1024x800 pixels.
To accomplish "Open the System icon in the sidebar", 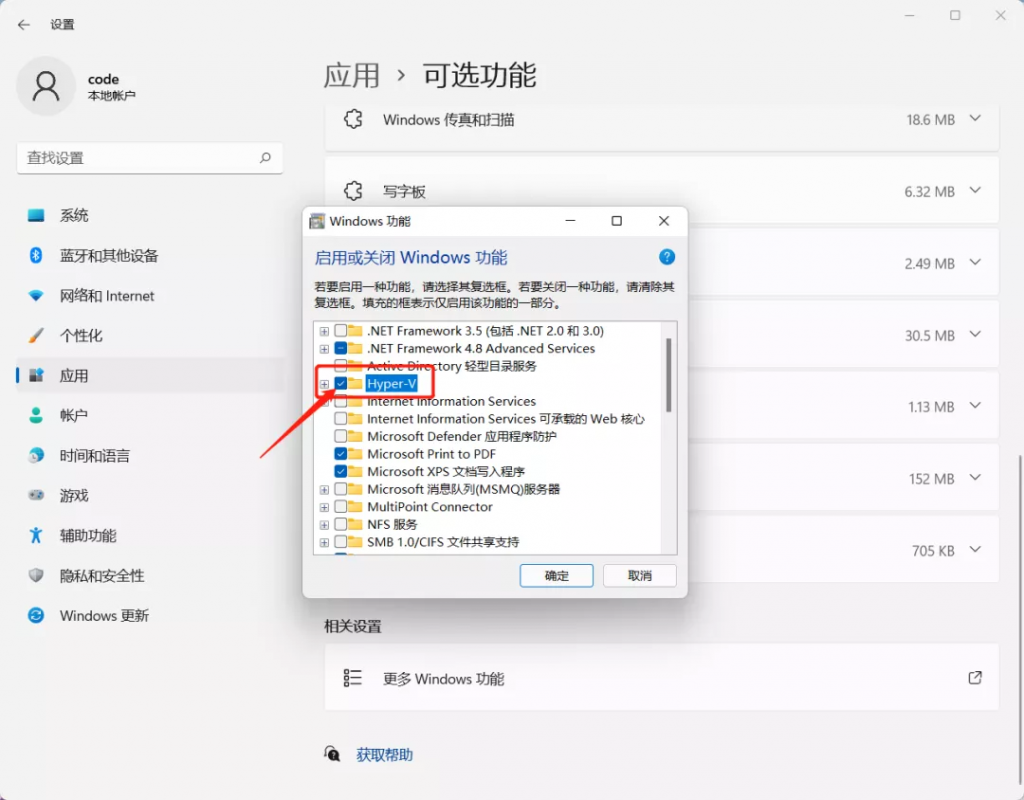I will 36,216.
